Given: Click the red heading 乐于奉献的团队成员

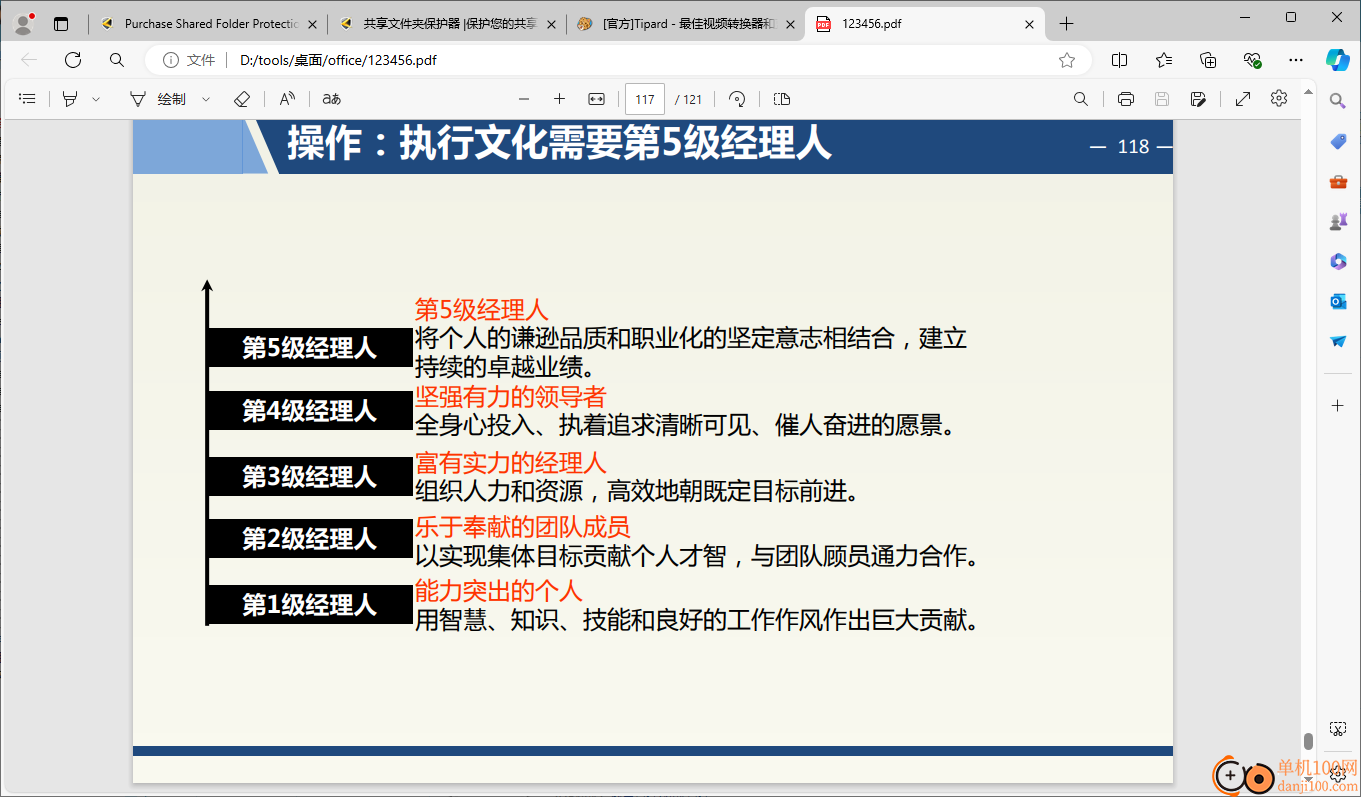Looking at the screenshot, I should (x=522, y=527).
